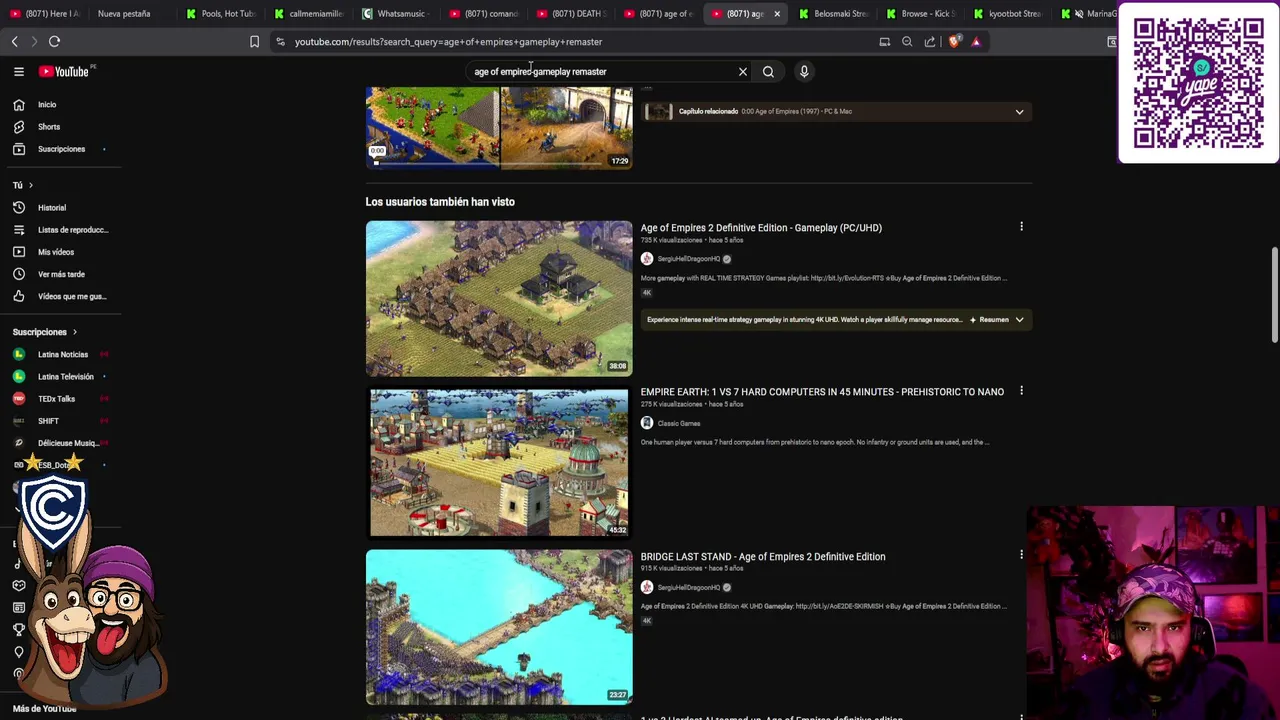Open Latina Noticias subscription
The width and height of the screenshot is (1280, 720).
click(62, 354)
